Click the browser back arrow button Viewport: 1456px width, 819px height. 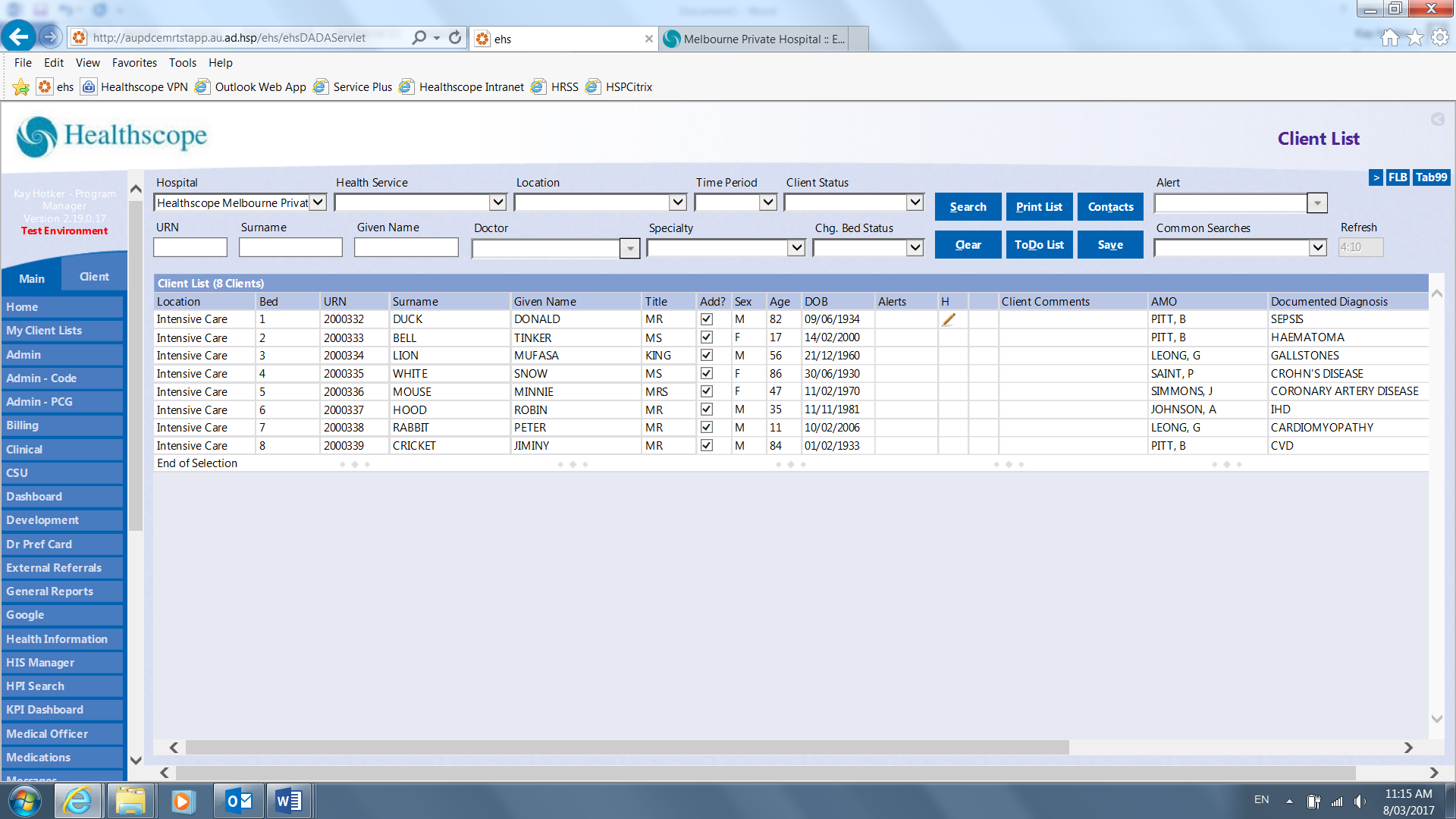(18, 36)
